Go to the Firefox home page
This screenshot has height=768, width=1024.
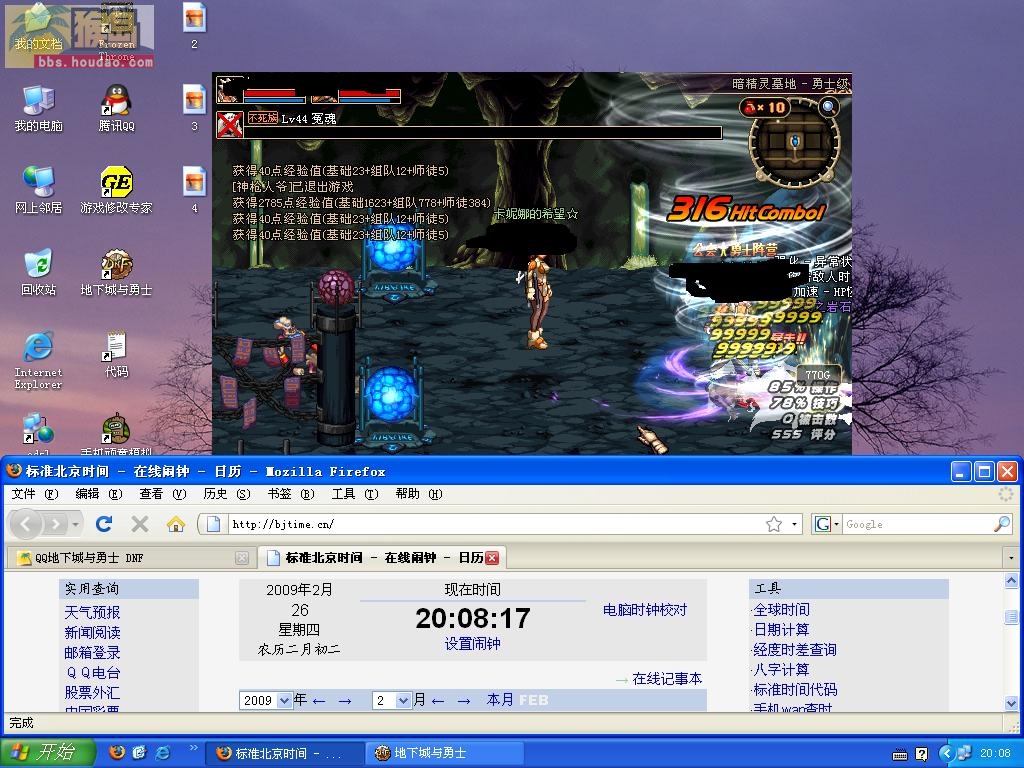[x=176, y=524]
